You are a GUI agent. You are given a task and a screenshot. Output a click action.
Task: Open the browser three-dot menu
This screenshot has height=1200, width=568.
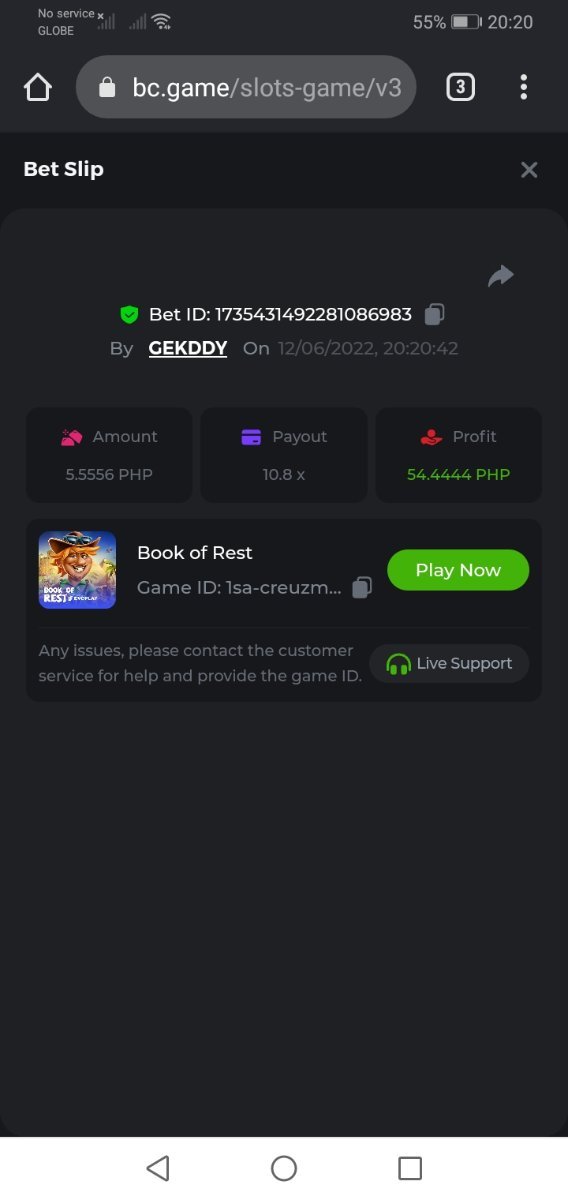[x=523, y=87]
